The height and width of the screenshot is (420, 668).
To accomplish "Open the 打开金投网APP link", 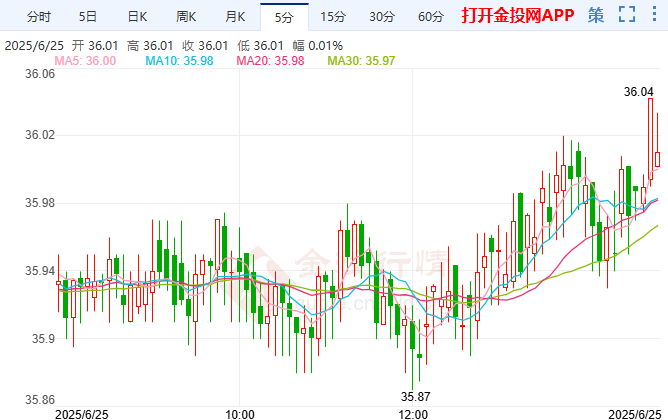I will tap(516, 15).
